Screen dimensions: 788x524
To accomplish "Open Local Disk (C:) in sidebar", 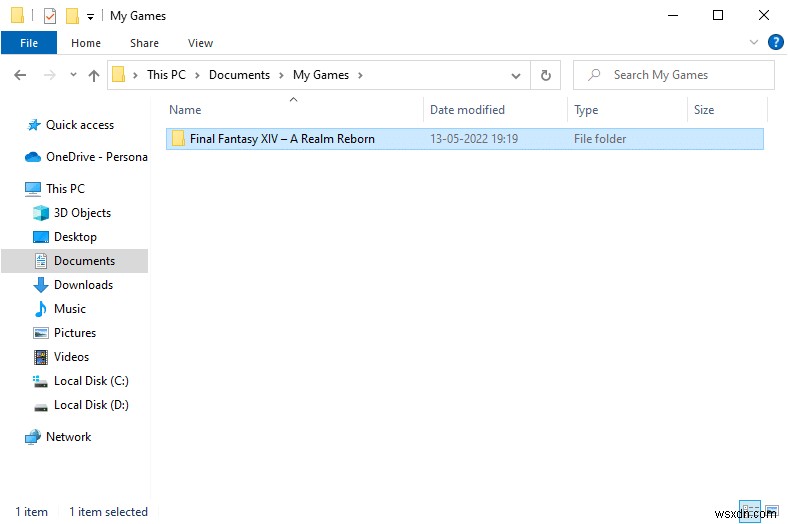I will 90,381.
